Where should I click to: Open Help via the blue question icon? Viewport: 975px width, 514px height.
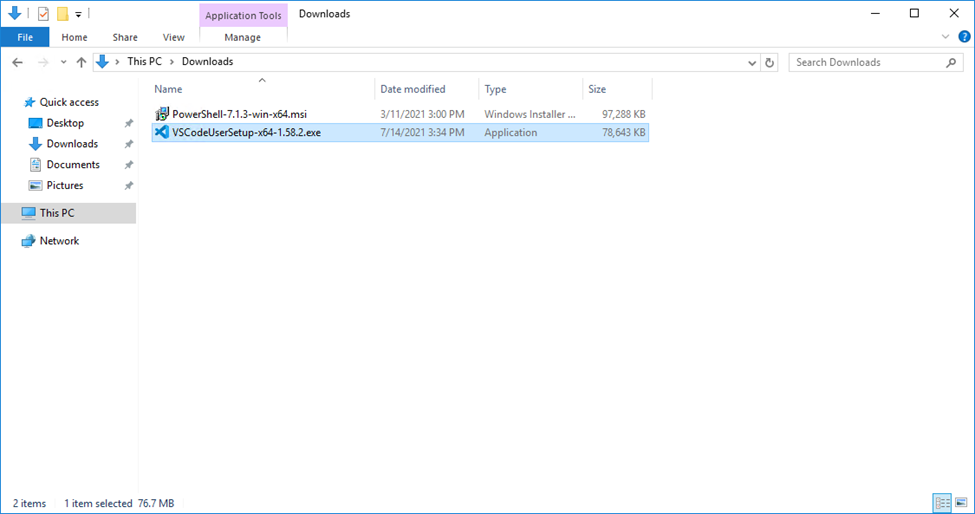click(x=964, y=37)
